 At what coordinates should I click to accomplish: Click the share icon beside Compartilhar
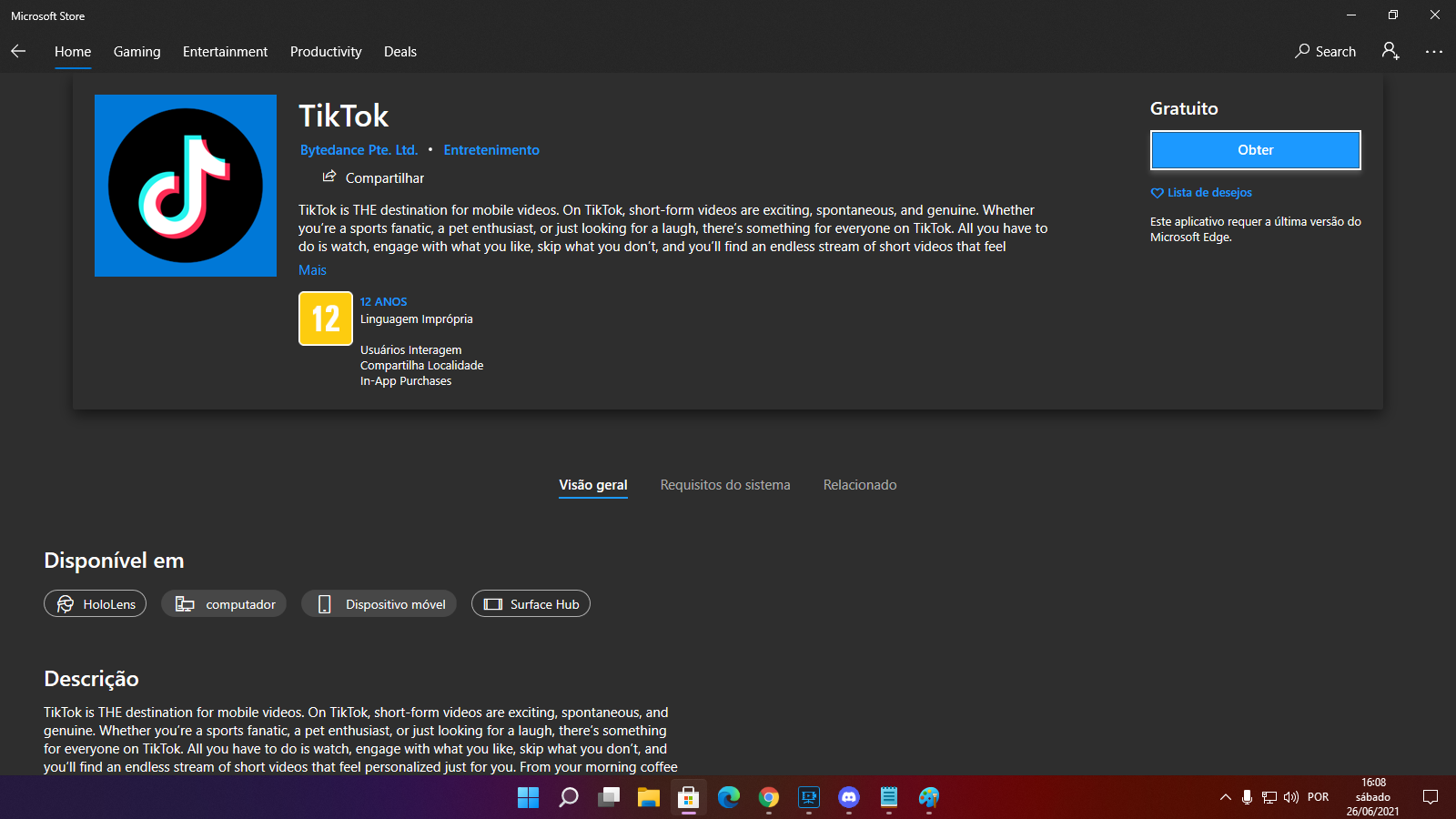coord(329,177)
